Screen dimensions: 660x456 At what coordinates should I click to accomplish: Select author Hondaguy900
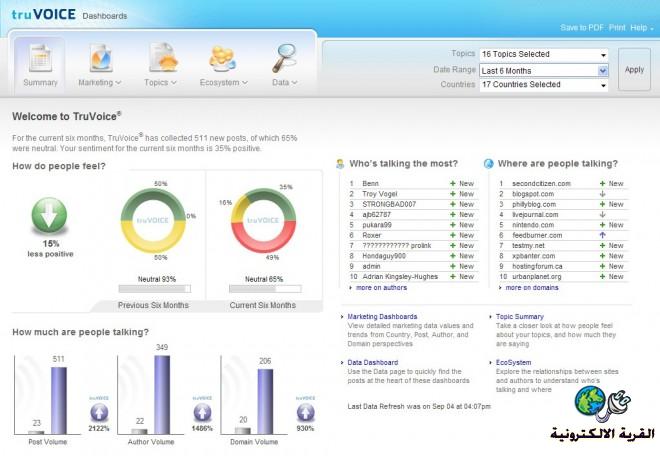click(x=384, y=256)
